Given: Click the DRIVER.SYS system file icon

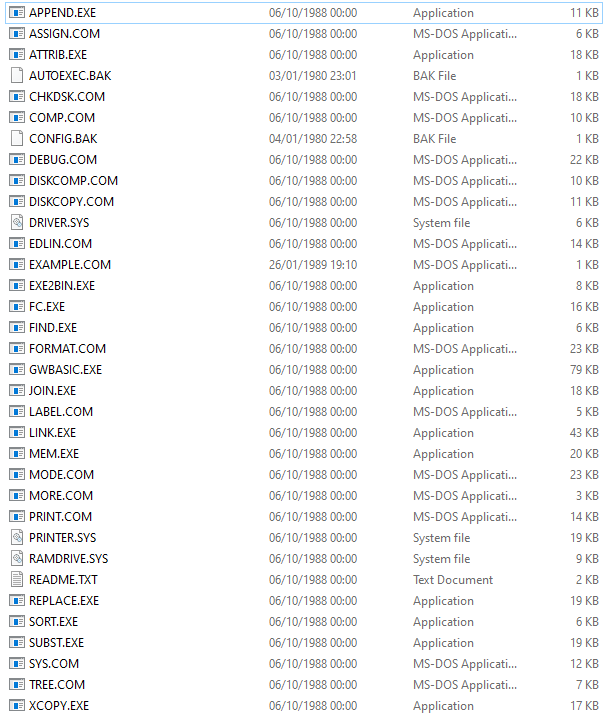Looking at the screenshot, I should click(17, 223).
